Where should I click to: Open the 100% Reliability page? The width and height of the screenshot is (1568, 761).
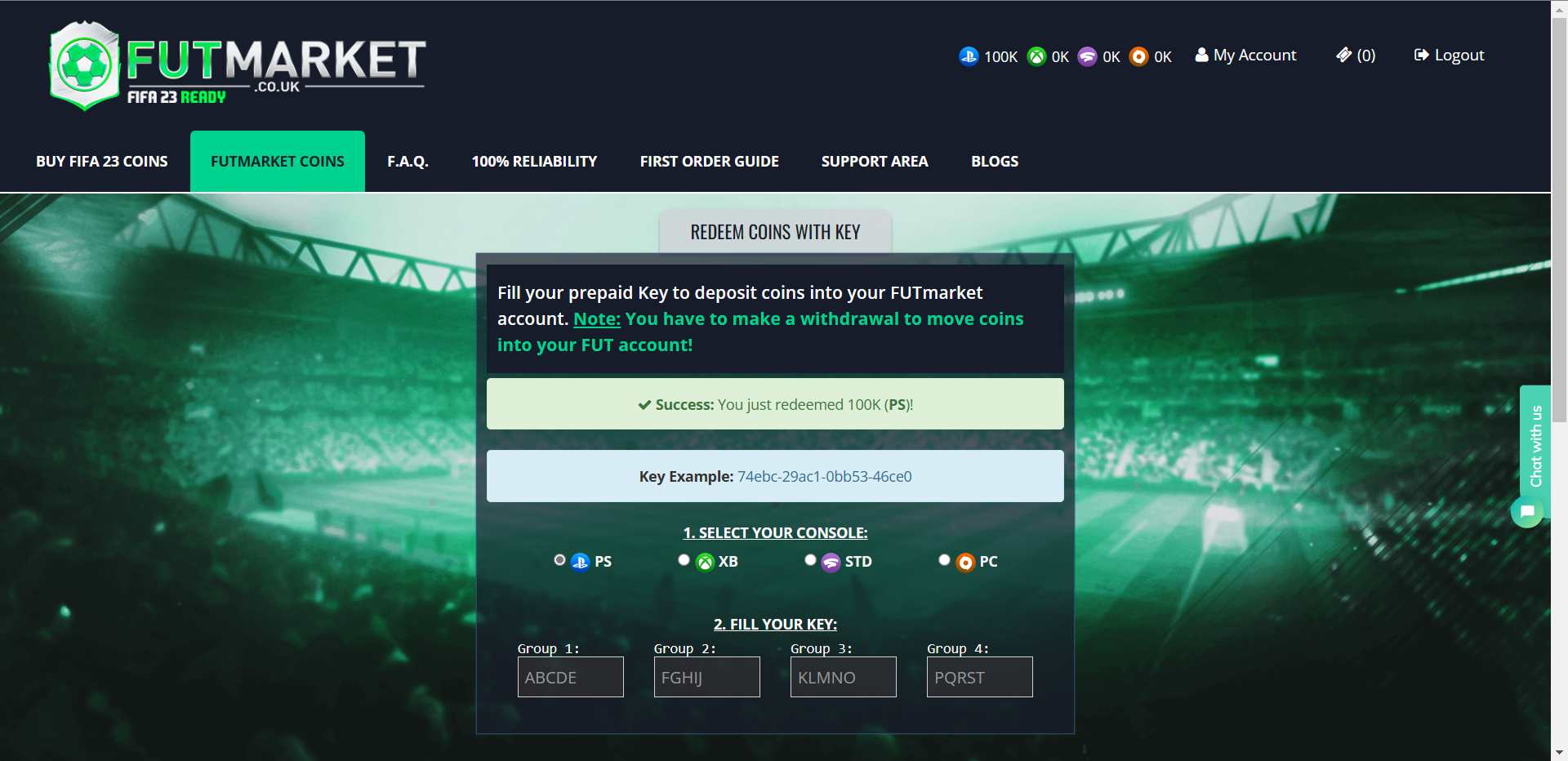[534, 162]
